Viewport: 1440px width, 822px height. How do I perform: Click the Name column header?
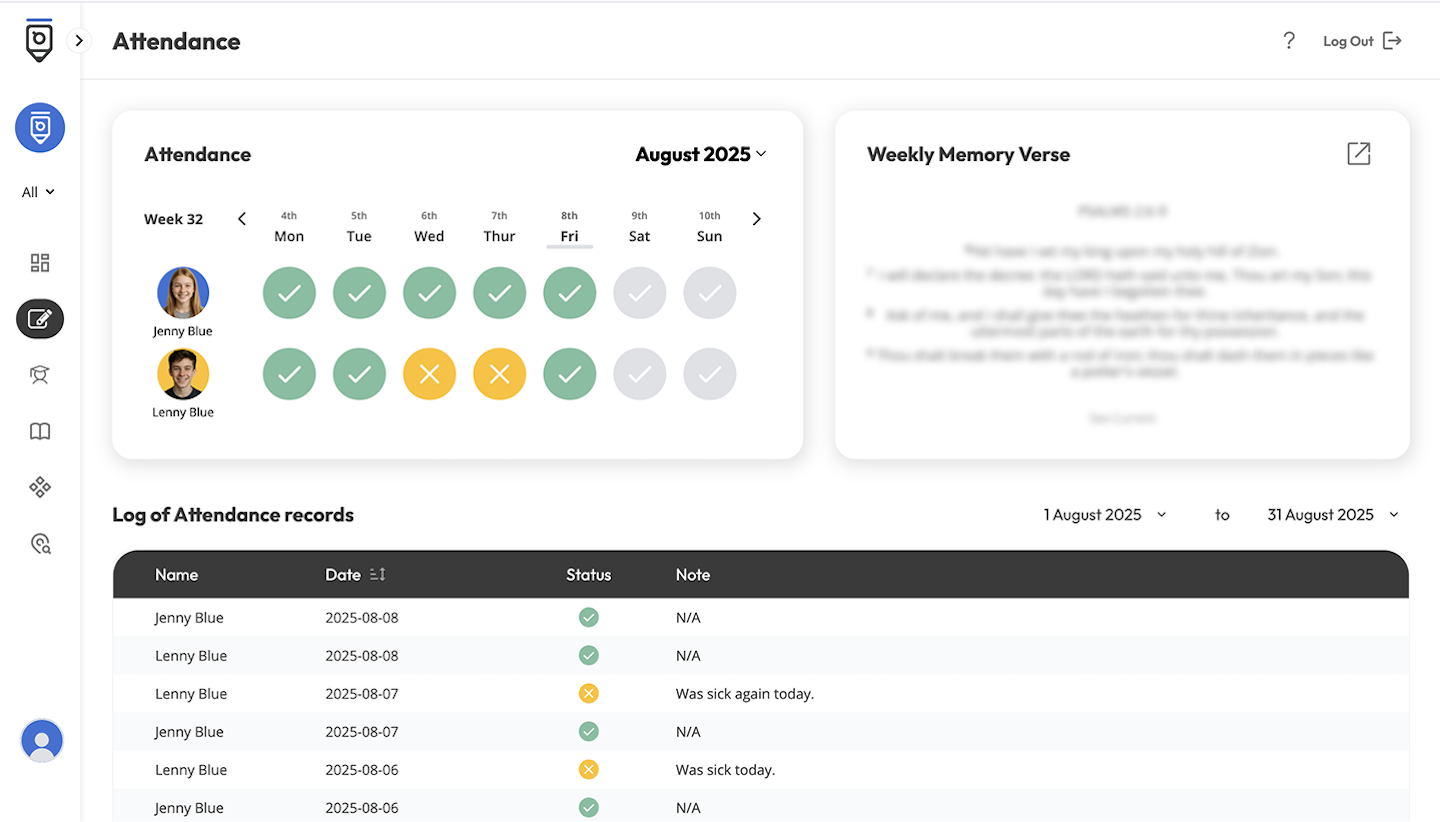coord(176,575)
